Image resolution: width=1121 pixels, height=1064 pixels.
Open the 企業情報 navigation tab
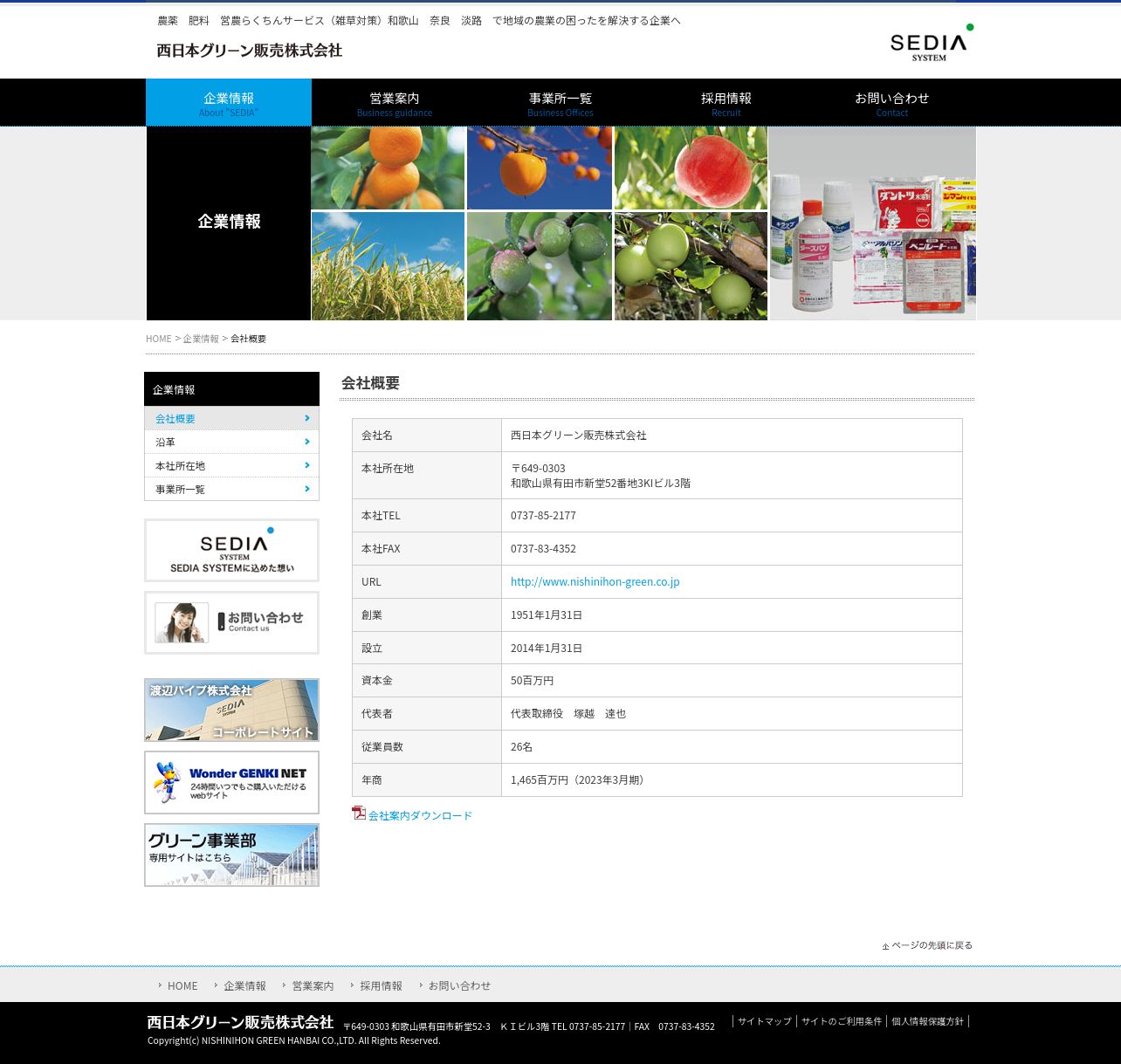pyautogui.click(x=229, y=102)
